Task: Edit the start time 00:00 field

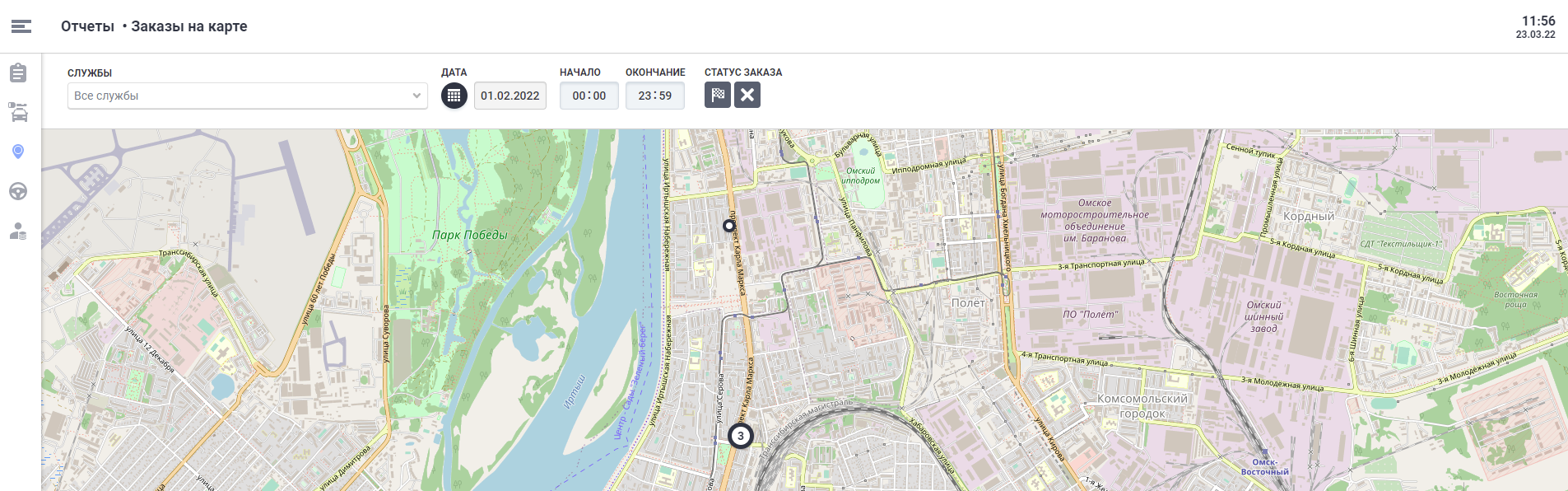Action: tap(589, 96)
